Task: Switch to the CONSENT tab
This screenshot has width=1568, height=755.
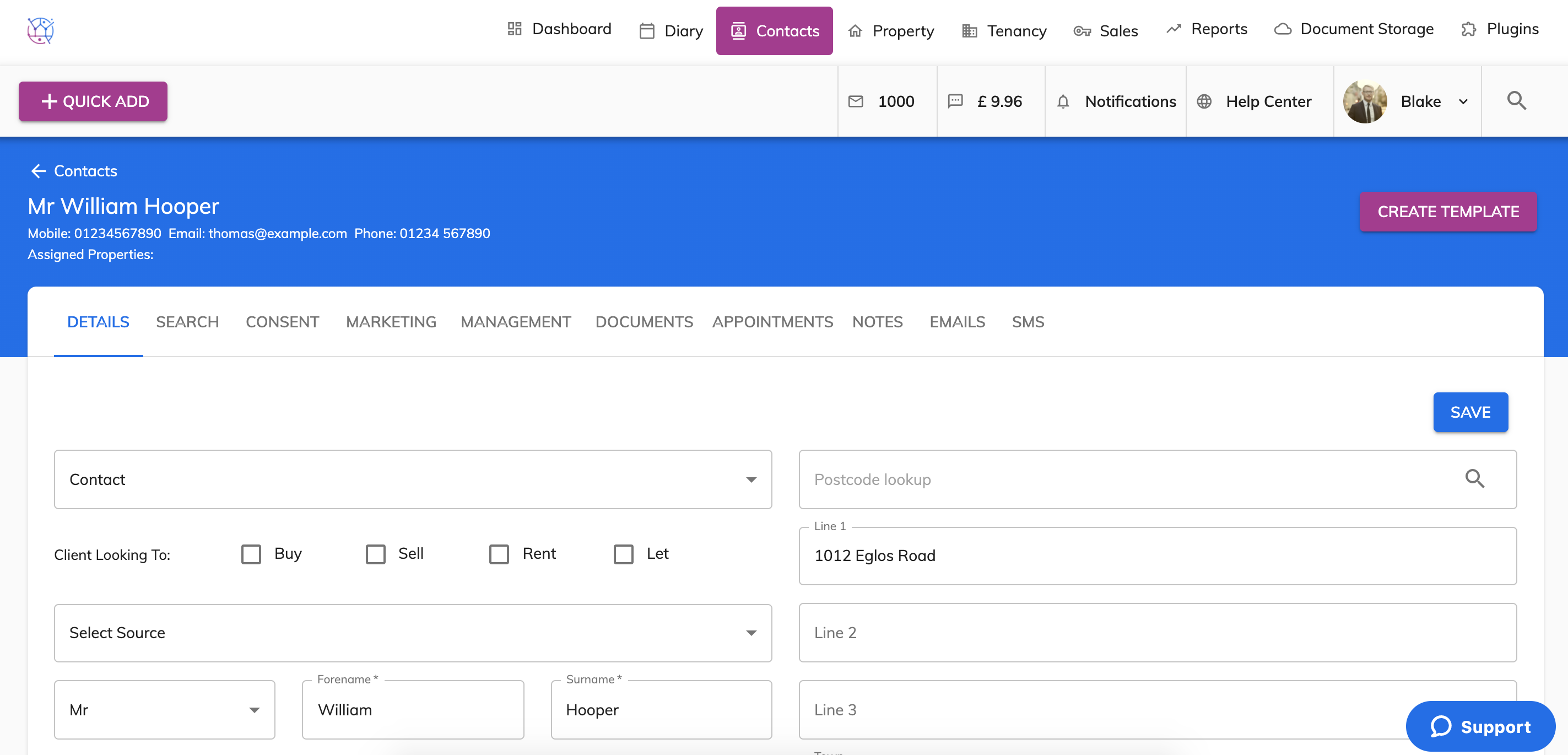Action: [282, 321]
